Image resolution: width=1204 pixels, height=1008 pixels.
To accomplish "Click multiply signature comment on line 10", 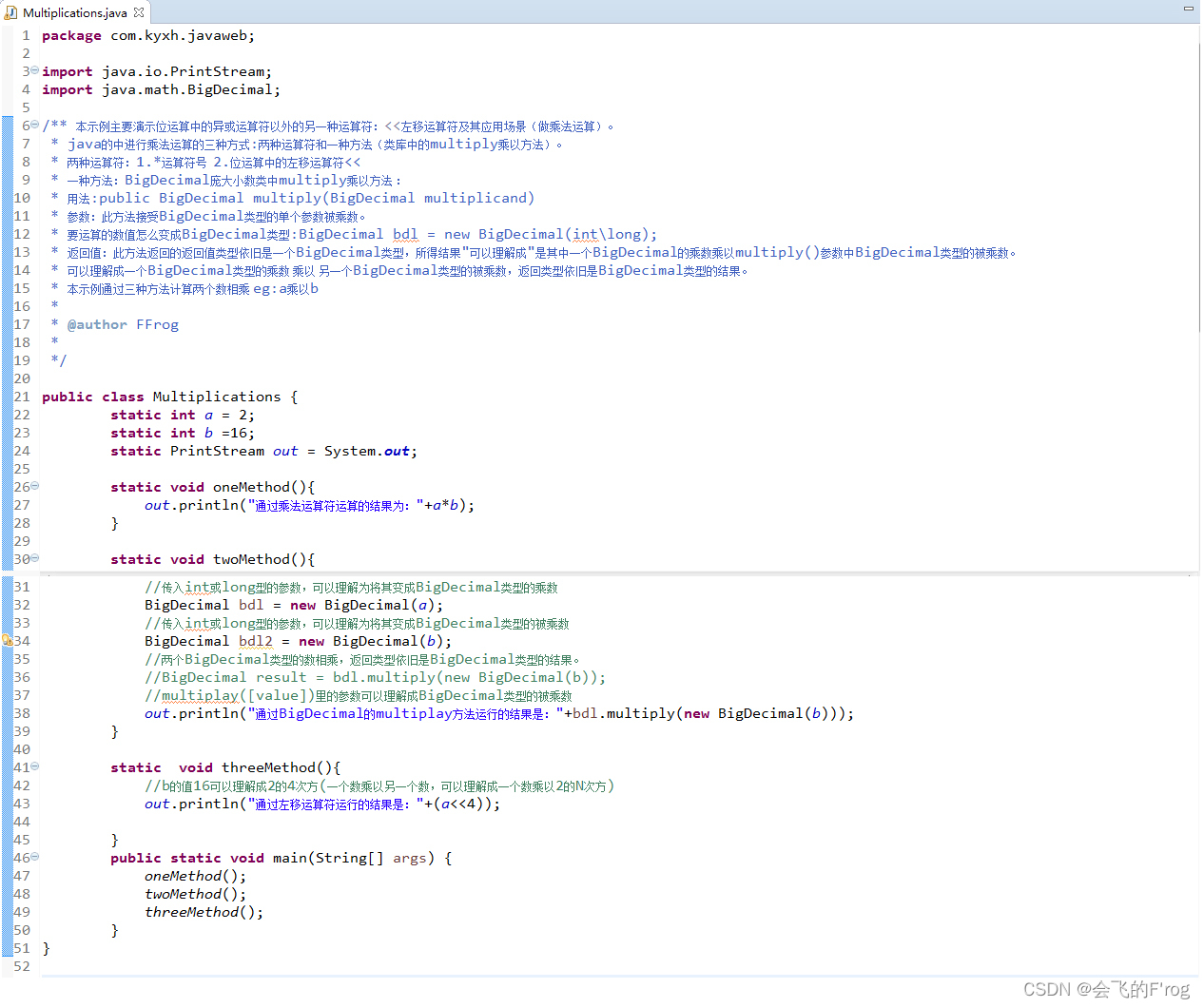I will tap(317, 198).
